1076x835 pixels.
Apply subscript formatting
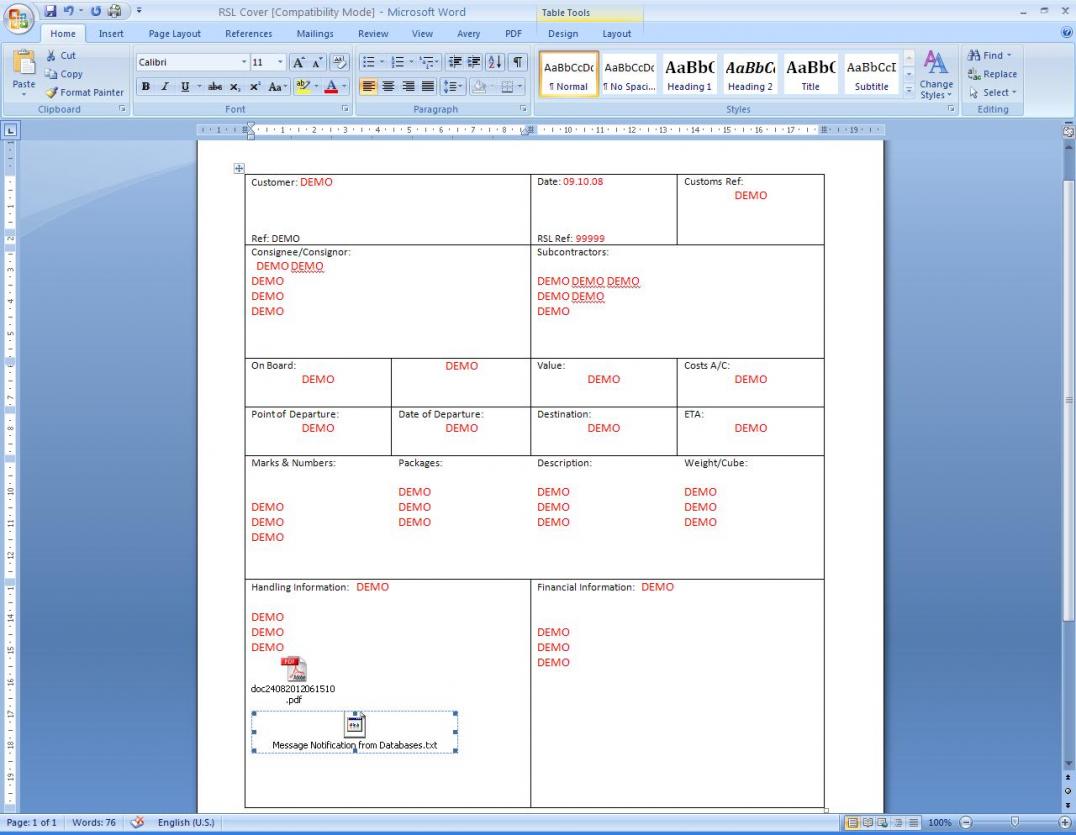click(x=235, y=86)
